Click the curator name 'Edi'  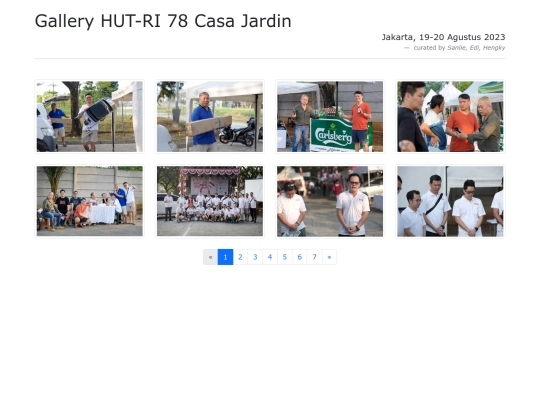tap(474, 48)
